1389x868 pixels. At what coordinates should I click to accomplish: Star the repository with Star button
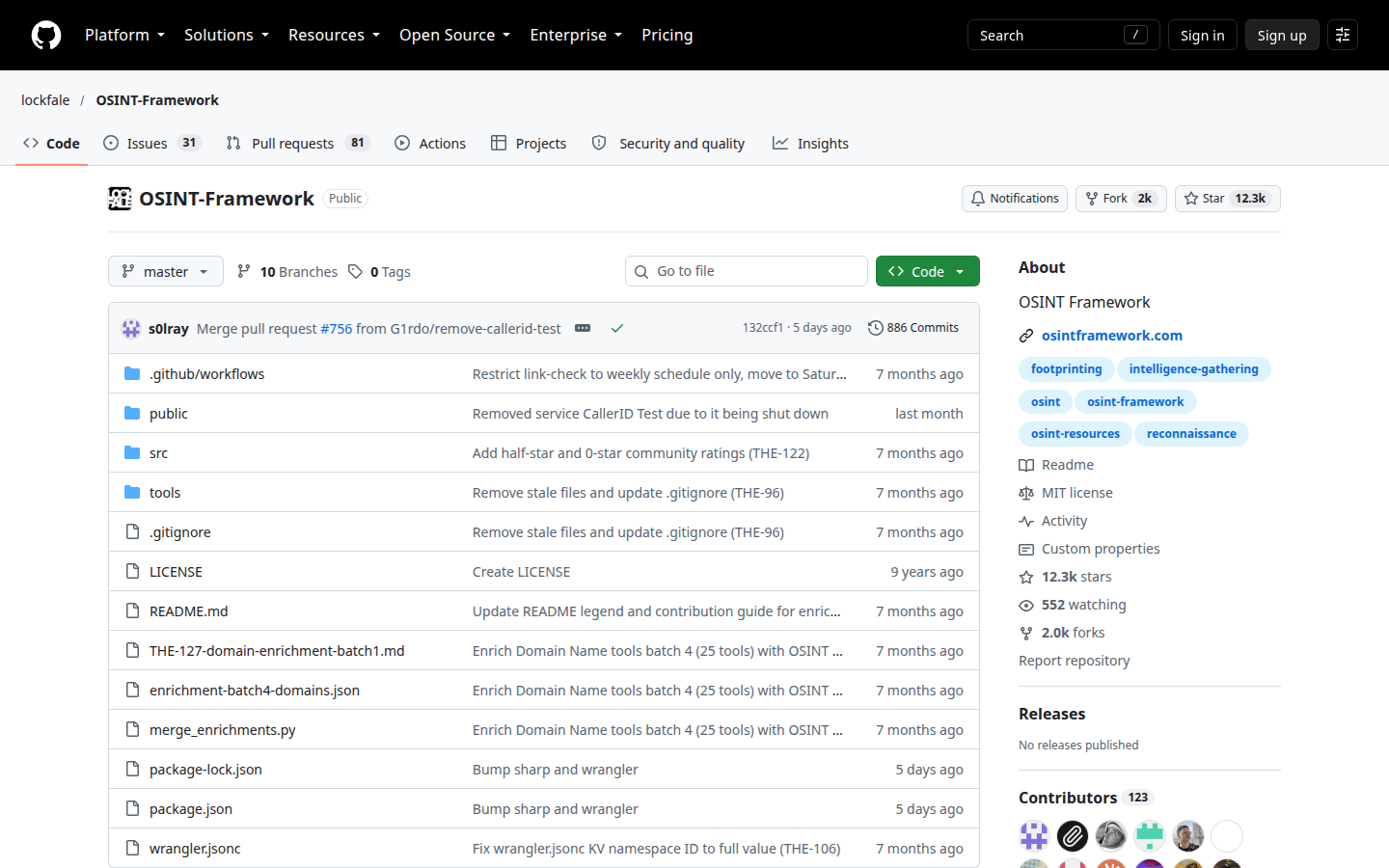[x=1228, y=199]
